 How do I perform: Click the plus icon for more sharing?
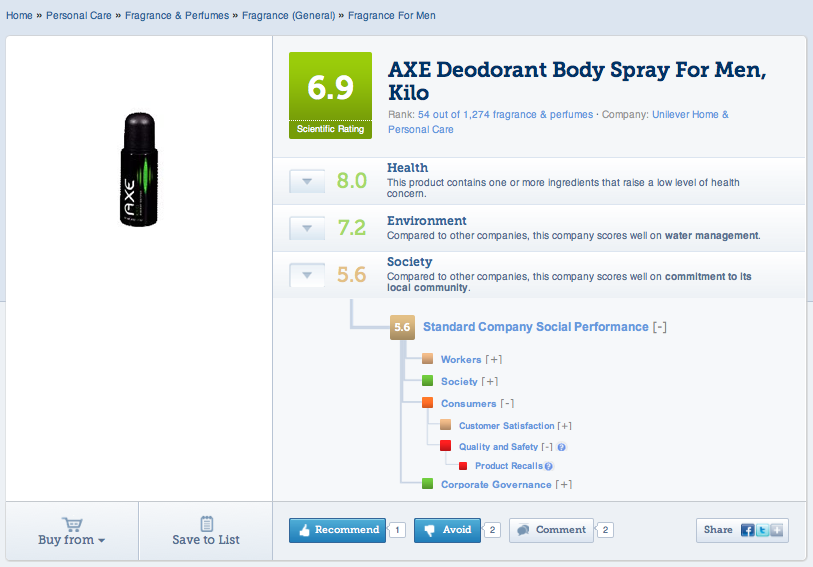[775, 530]
